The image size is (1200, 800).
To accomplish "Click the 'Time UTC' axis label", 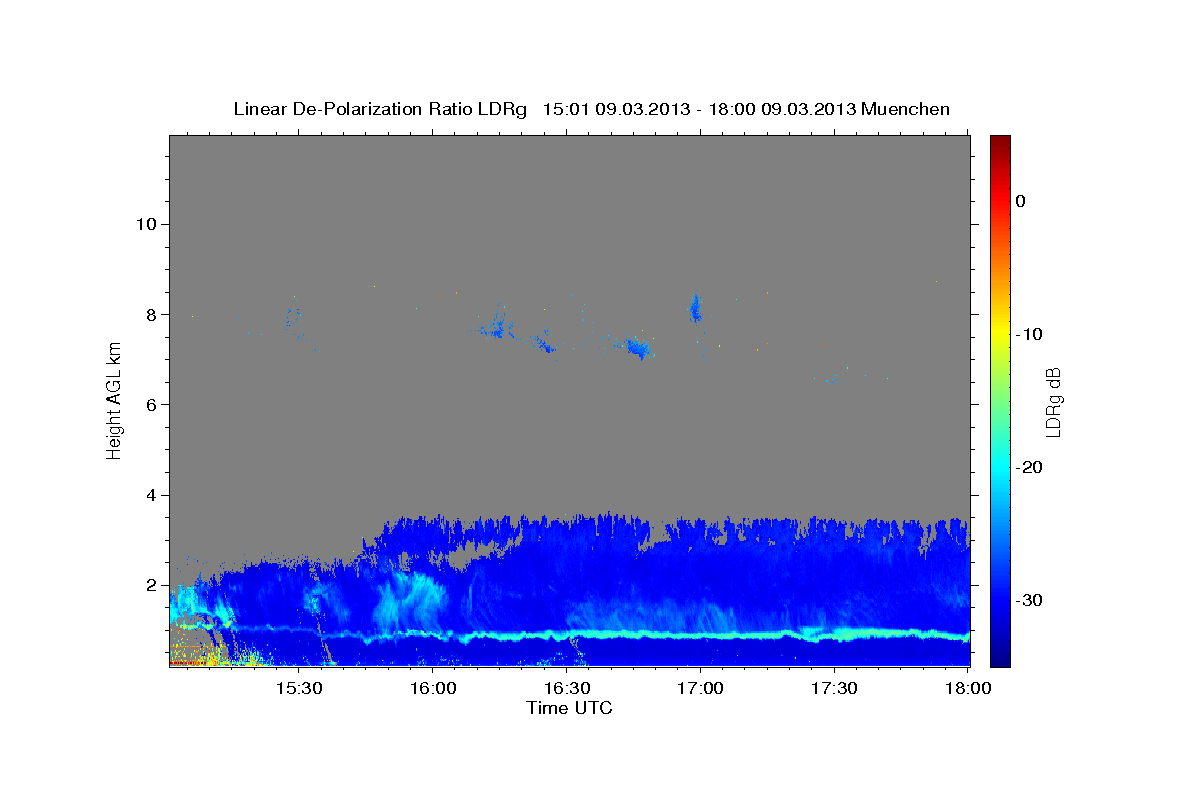I will click(x=569, y=708).
